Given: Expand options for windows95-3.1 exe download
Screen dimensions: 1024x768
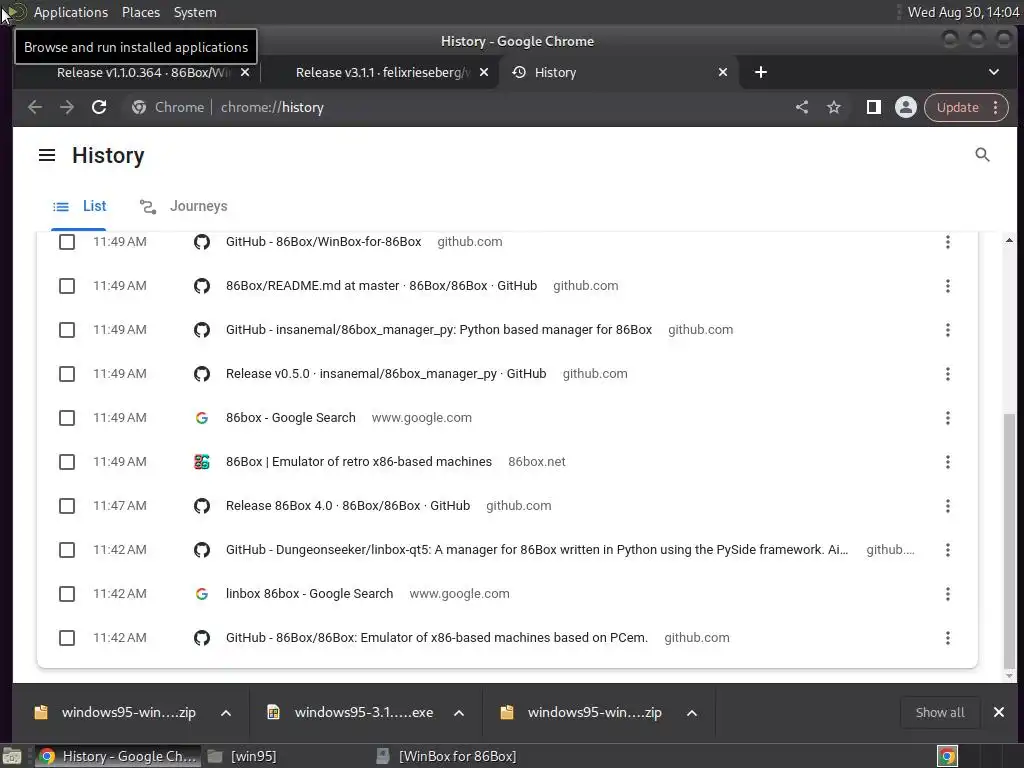Looking at the screenshot, I should 459,713.
